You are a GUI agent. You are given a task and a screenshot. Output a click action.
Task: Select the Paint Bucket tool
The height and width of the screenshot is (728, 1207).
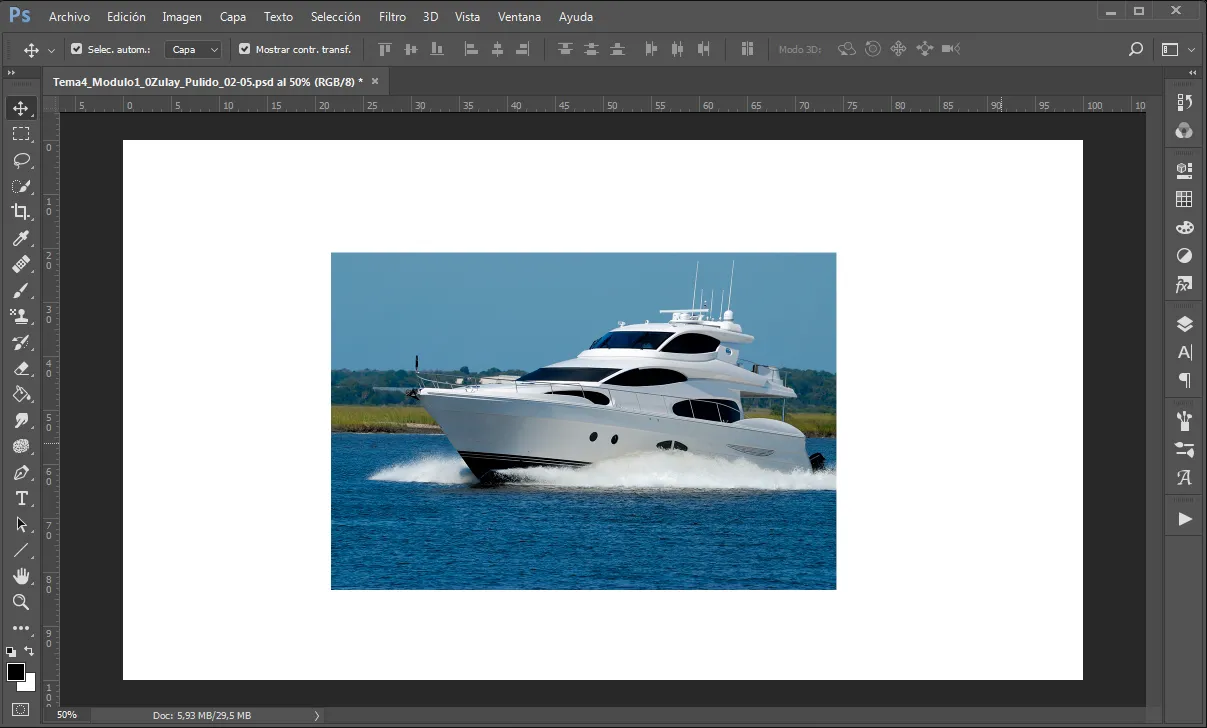click(x=21, y=394)
